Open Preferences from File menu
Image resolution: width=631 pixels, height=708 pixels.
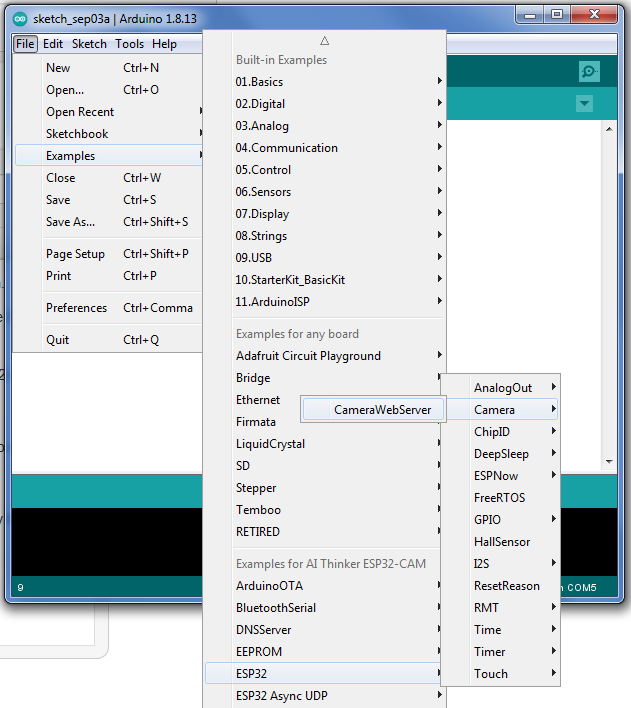pos(108,308)
